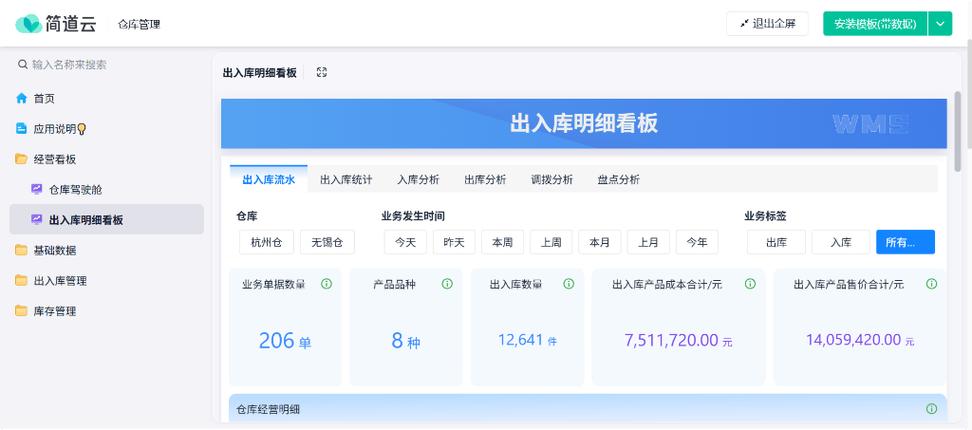The image size is (972, 430).
Task: Switch to the 盘点分析 tab
Action: click(619, 180)
